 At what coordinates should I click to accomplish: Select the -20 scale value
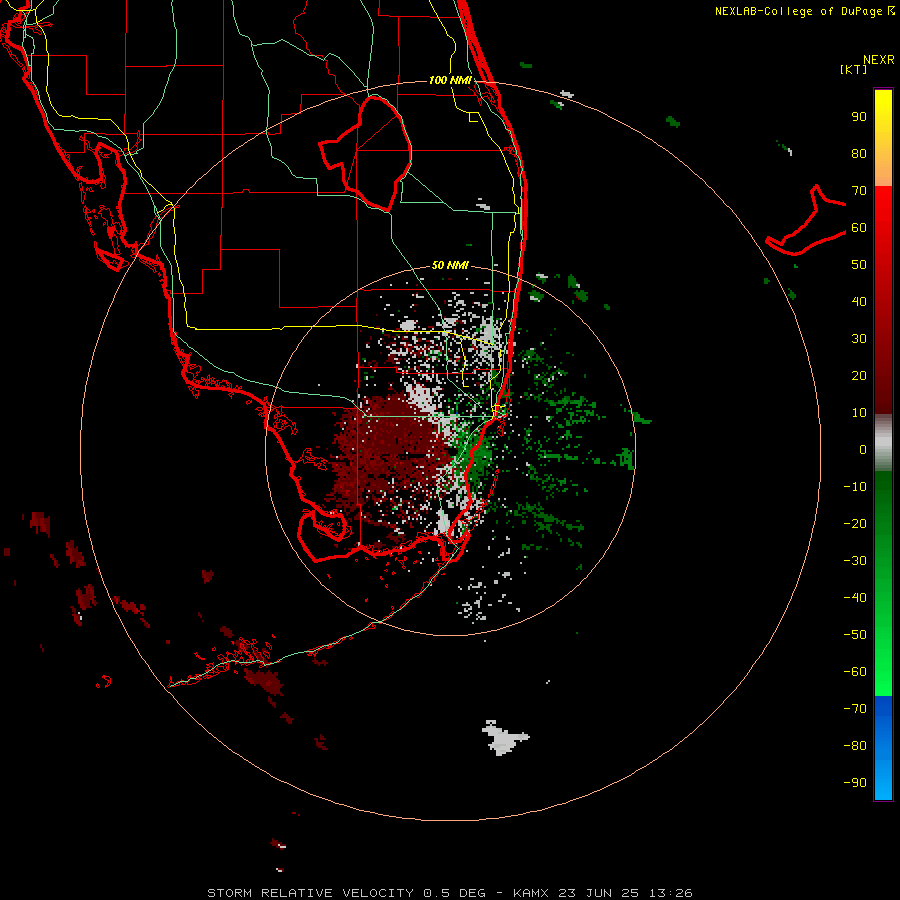[855, 523]
